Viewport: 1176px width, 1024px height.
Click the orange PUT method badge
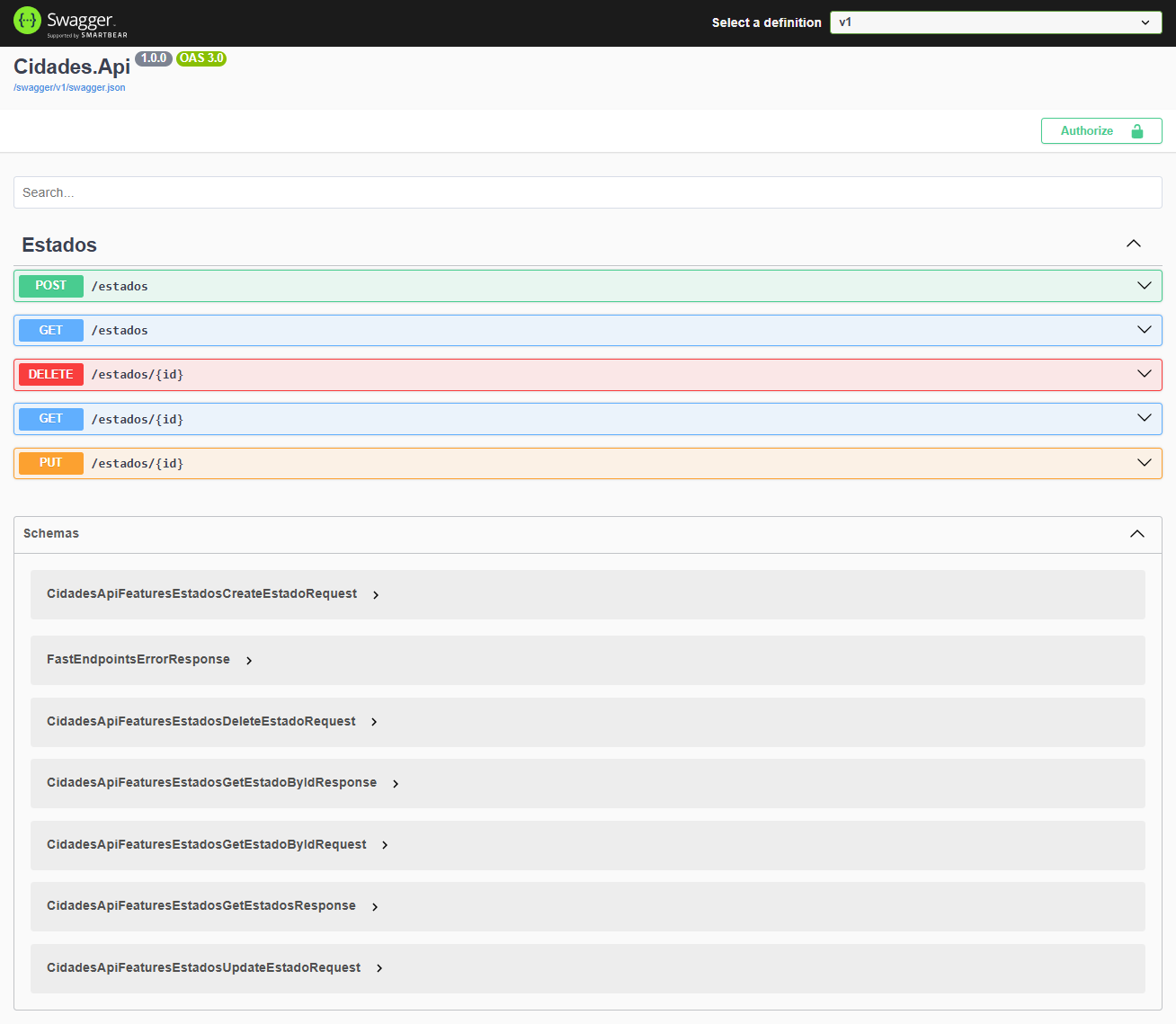(x=50, y=463)
